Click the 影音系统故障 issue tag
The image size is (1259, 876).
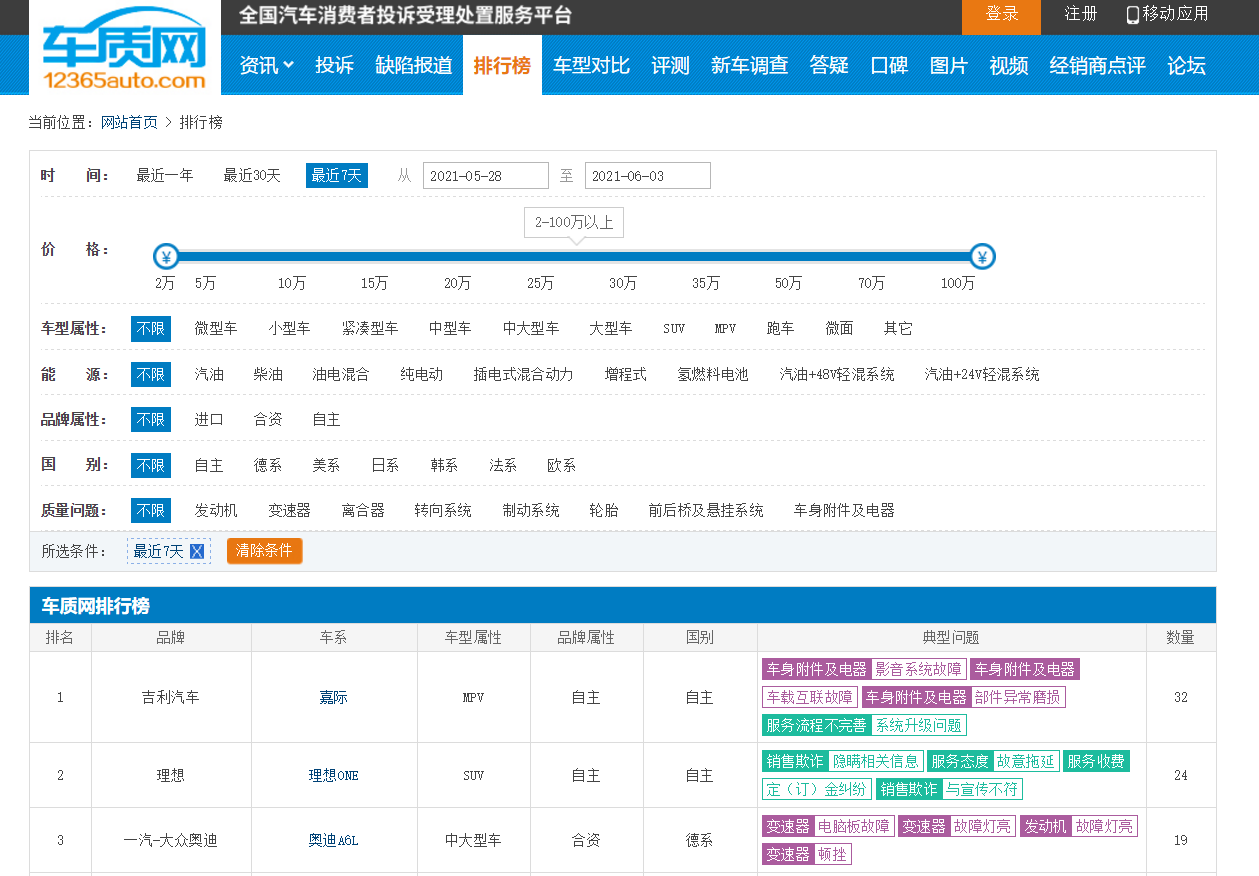click(x=918, y=669)
